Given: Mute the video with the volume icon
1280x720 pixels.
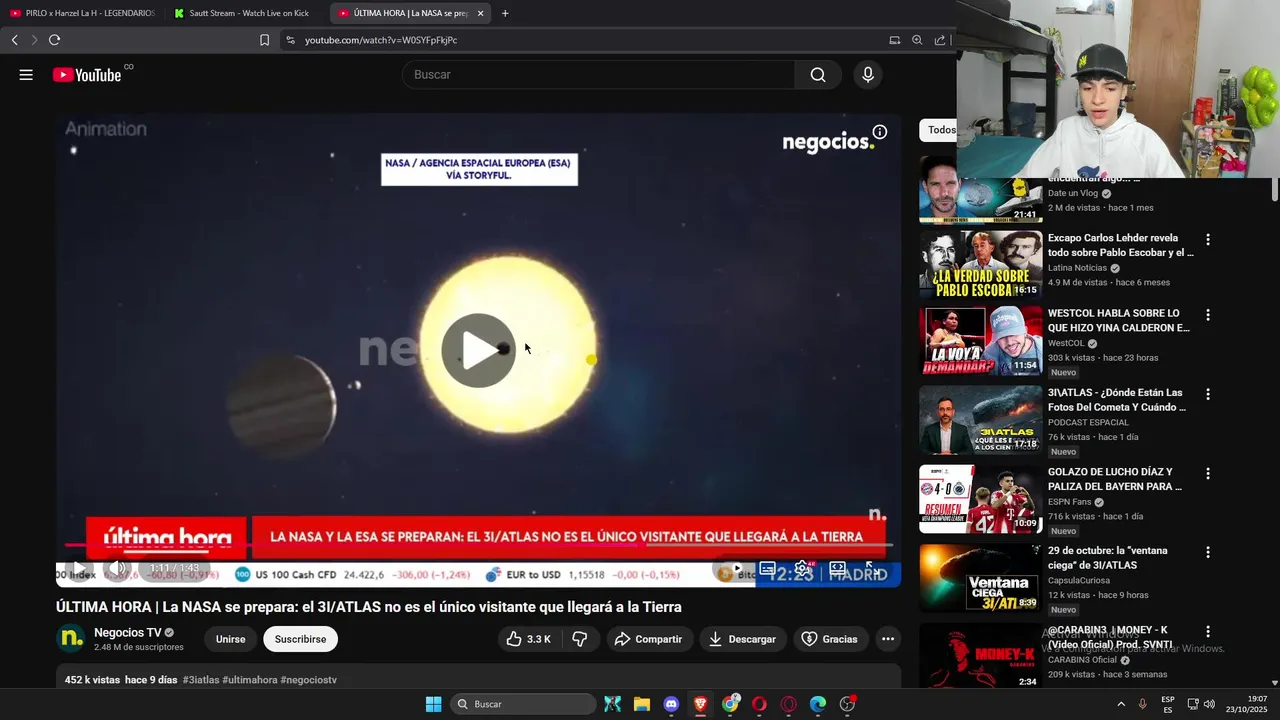Looking at the screenshot, I should pos(117,568).
